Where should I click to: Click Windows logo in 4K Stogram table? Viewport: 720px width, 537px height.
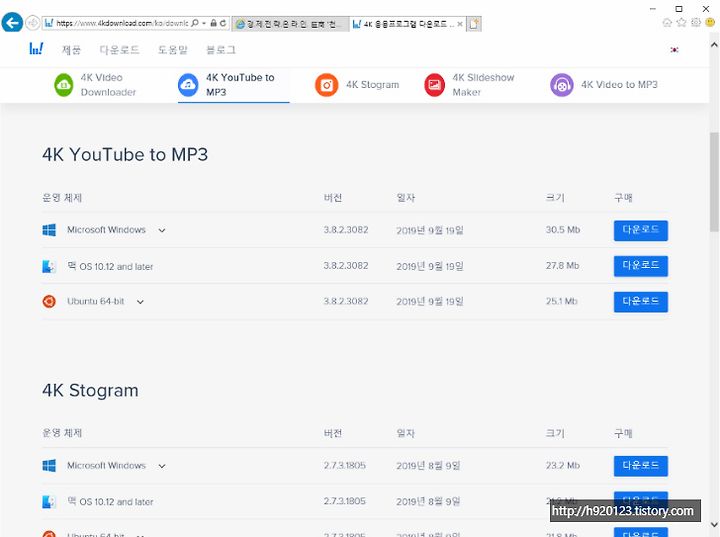click(49, 465)
